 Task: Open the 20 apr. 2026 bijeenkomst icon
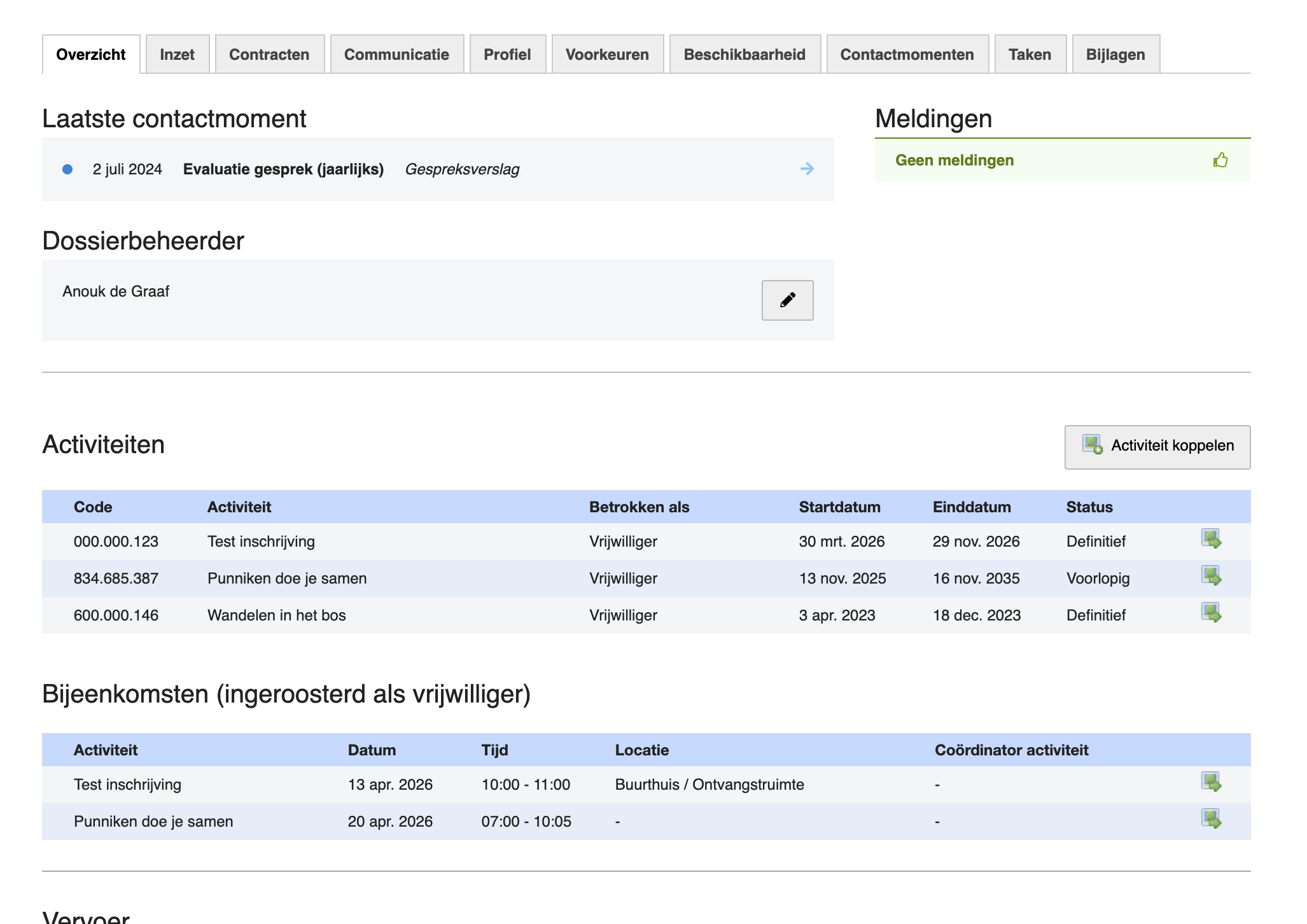[1211, 819]
